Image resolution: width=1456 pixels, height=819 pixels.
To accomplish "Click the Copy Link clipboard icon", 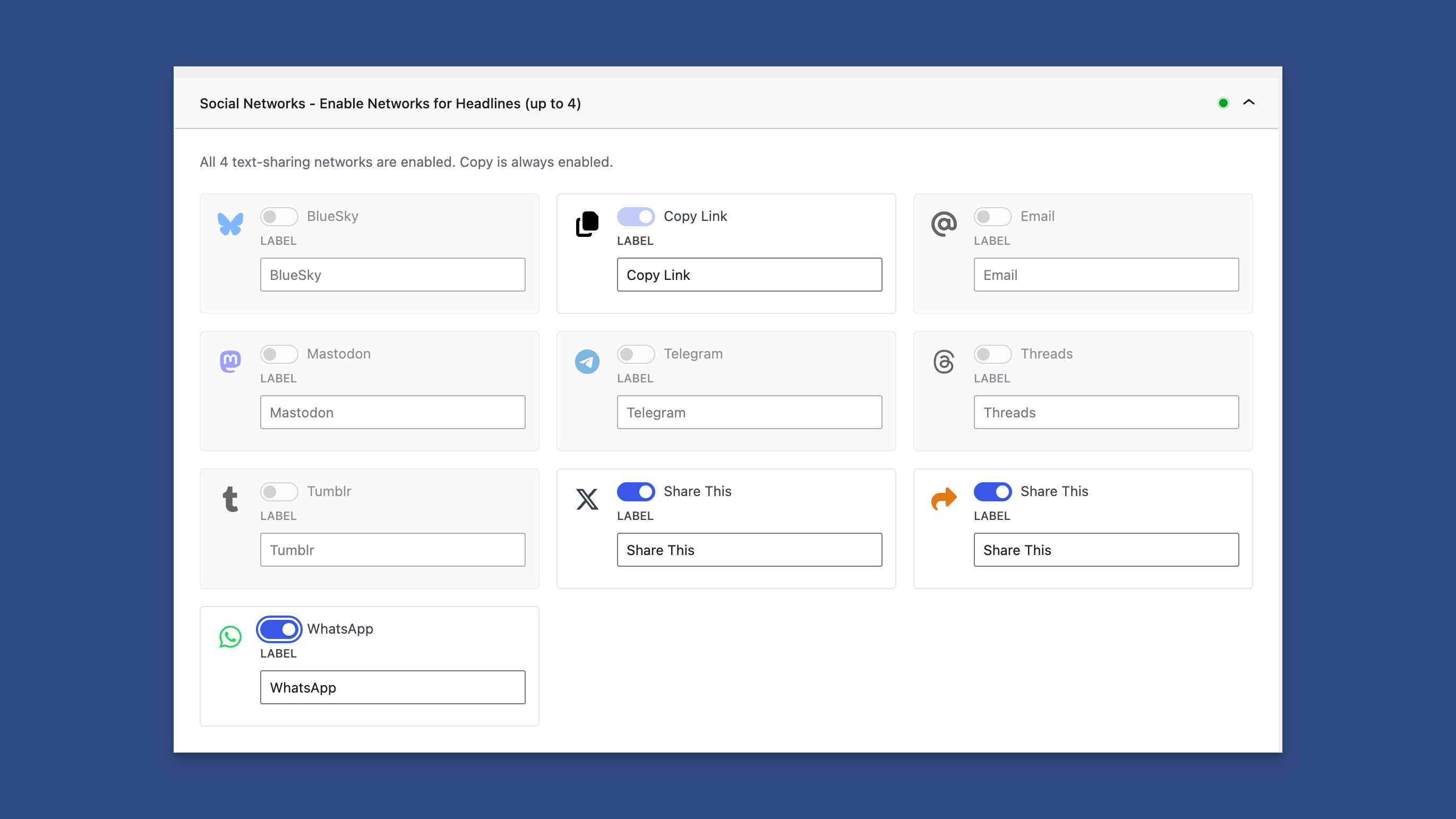I will pos(587,224).
